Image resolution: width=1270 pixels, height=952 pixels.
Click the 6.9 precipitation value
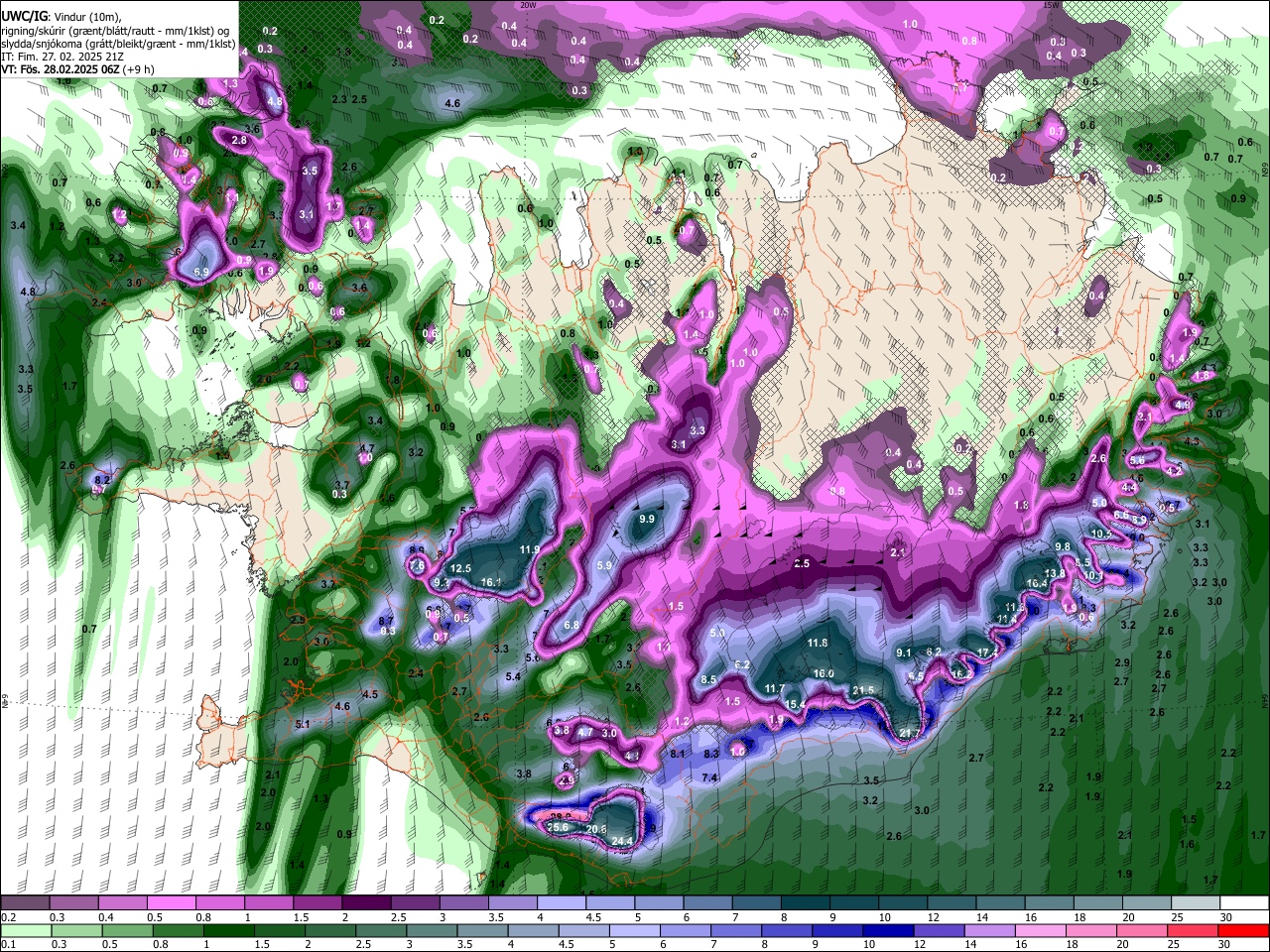201,273
